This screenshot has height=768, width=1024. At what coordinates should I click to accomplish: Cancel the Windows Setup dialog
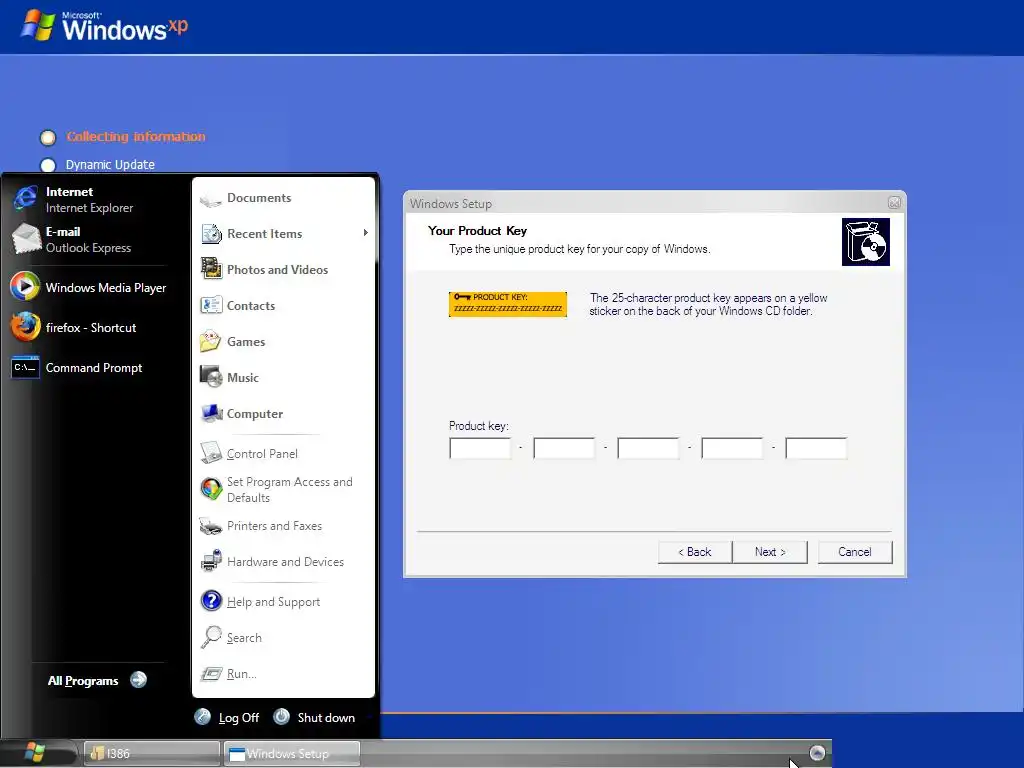coord(855,552)
